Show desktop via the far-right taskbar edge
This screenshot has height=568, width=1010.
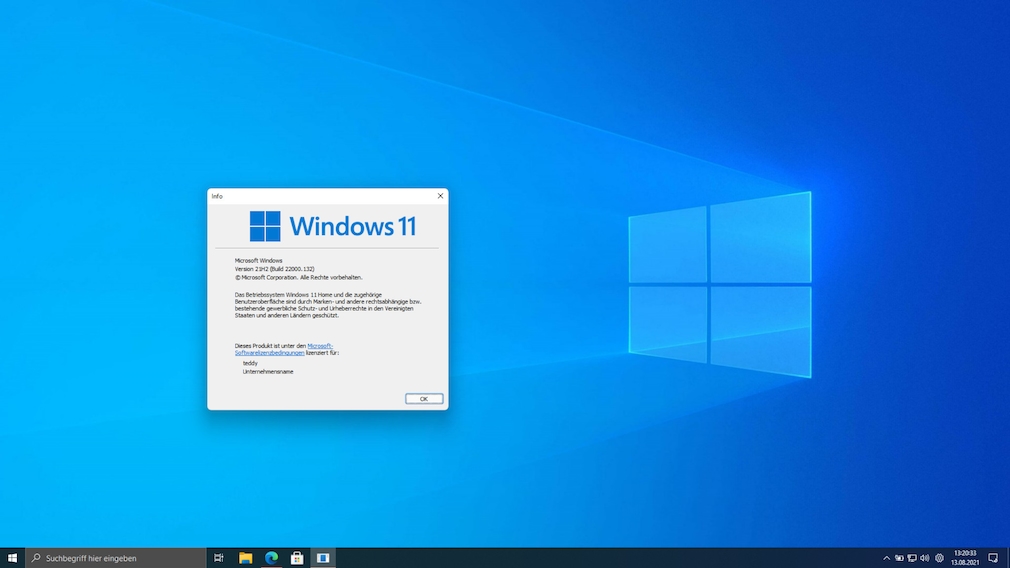[x=1008, y=558]
